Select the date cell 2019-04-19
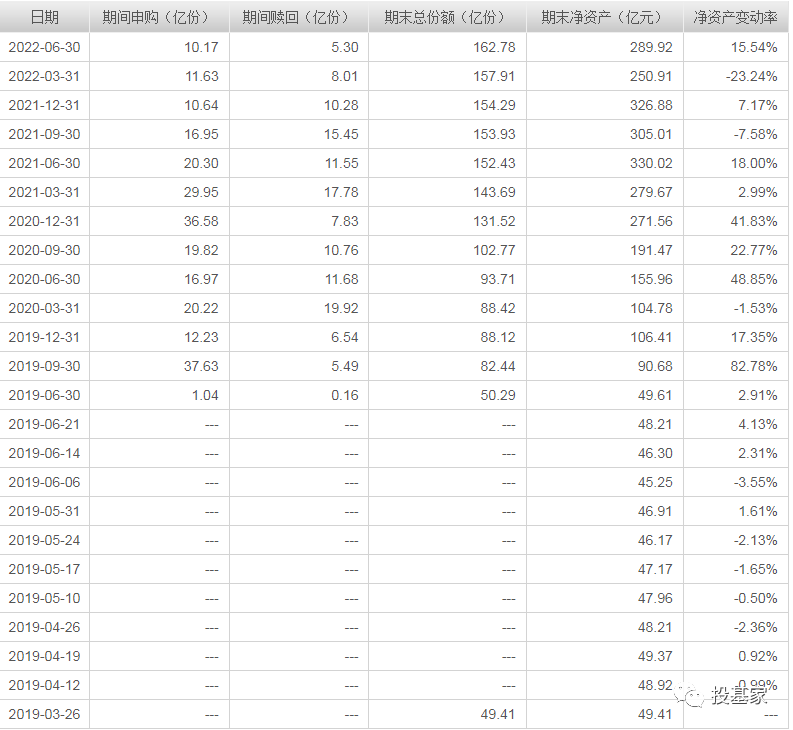The width and height of the screenshot is (793, 730). [45, 657]
